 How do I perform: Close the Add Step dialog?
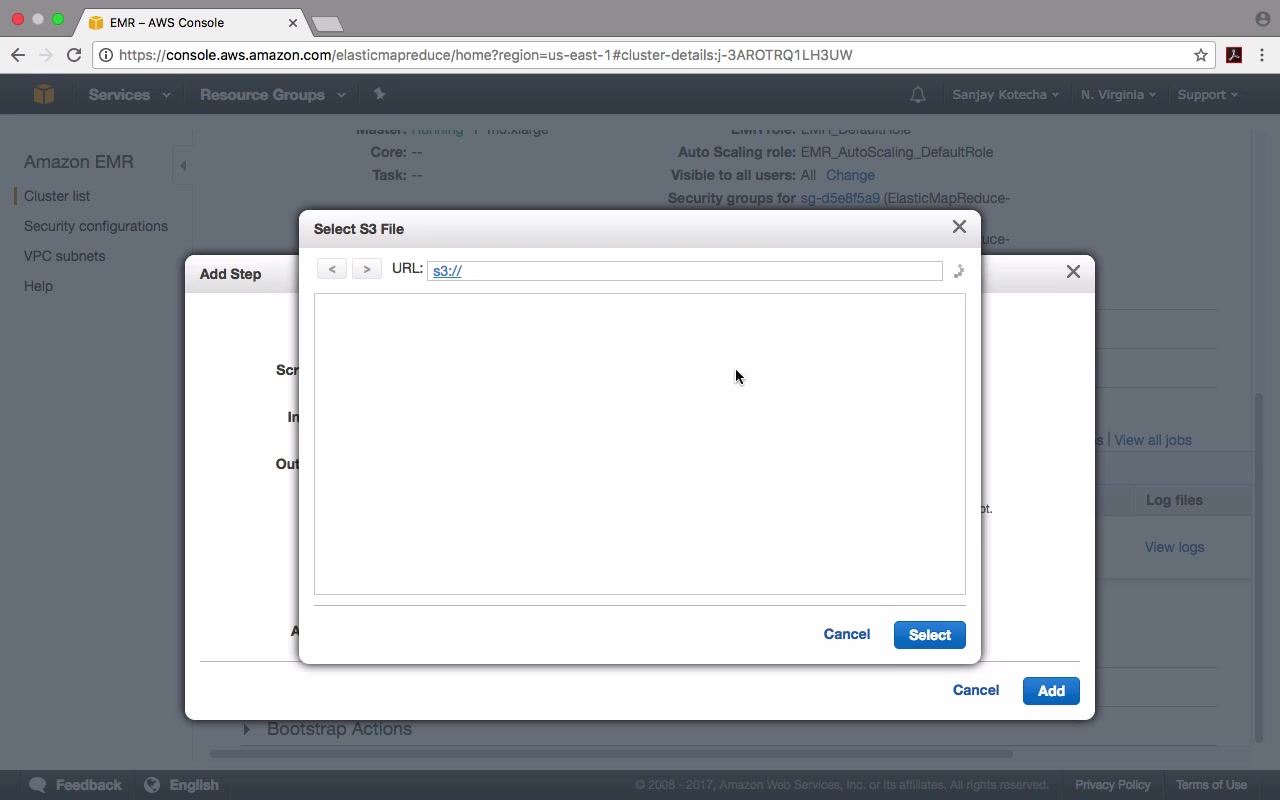[x=1073, y=271]
